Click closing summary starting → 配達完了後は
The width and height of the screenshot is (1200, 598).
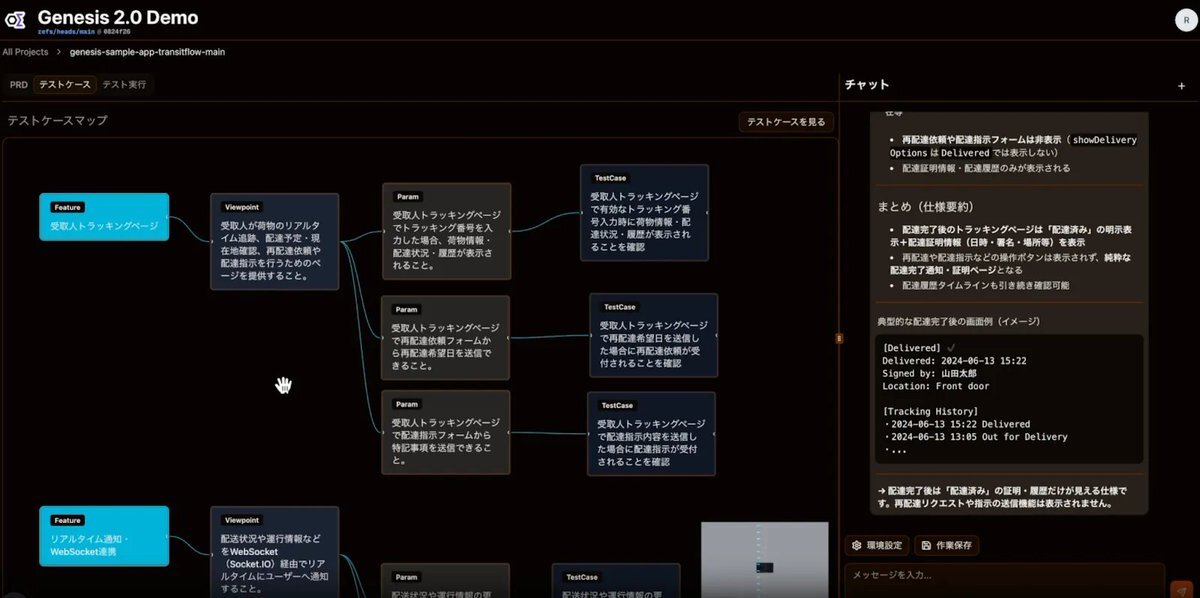click(1002, 497)
